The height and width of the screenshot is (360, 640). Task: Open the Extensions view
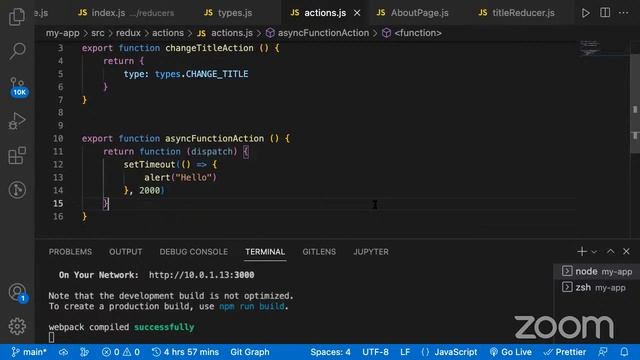[x=17, y=156]
